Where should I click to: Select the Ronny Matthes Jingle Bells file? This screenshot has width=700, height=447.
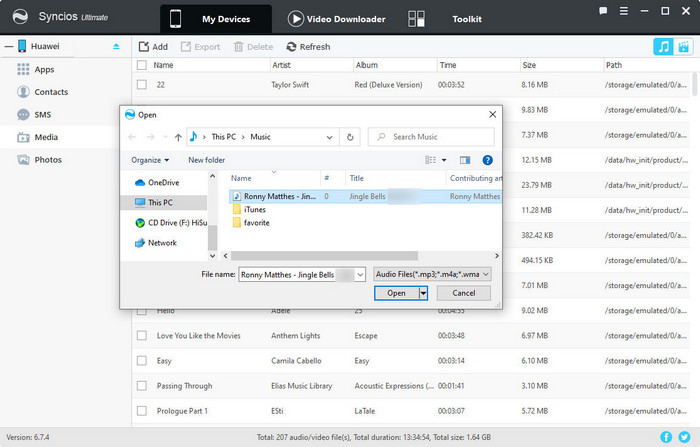(365, 196)
